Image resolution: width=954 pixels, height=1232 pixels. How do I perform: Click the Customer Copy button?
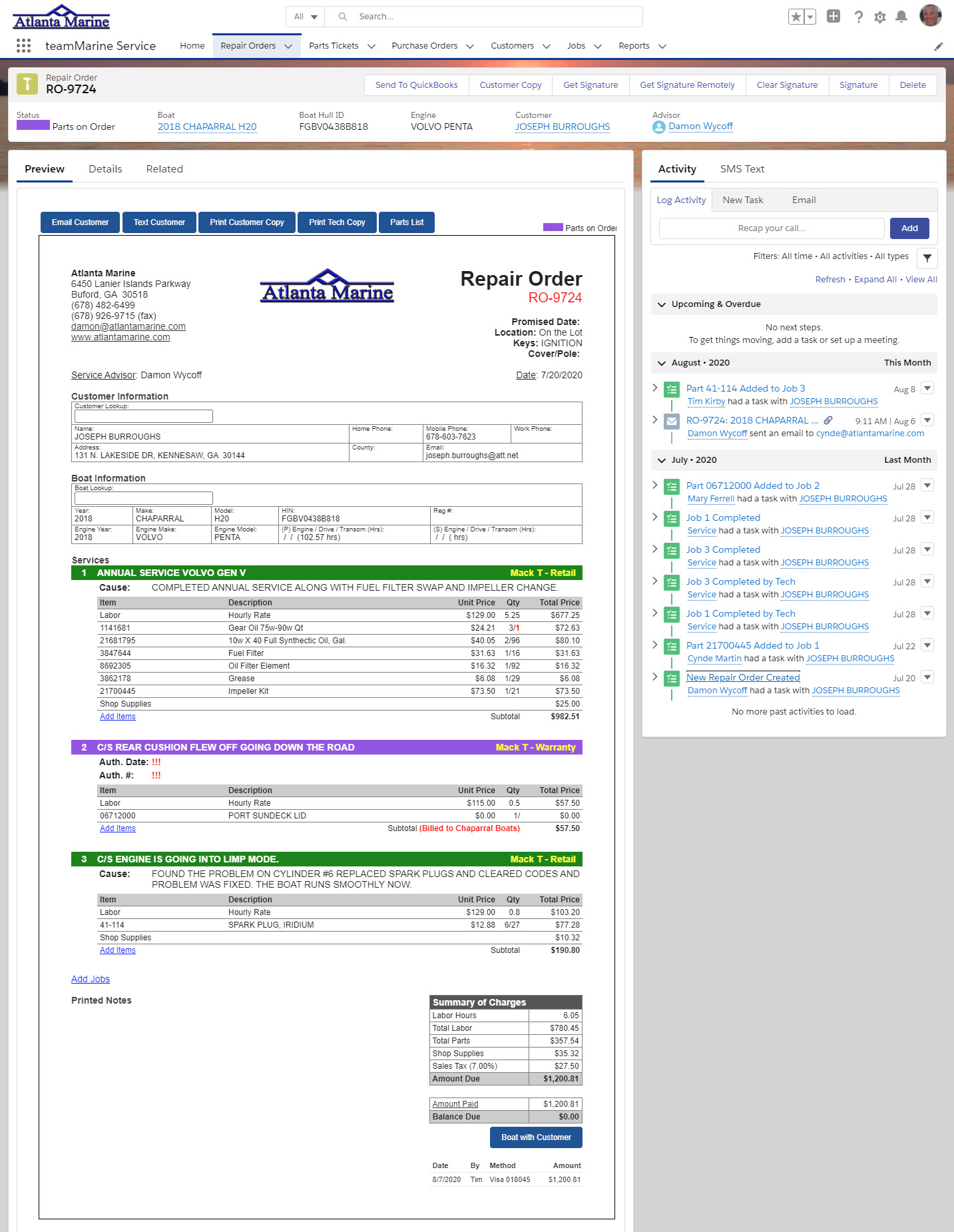(x=511, y=85)
